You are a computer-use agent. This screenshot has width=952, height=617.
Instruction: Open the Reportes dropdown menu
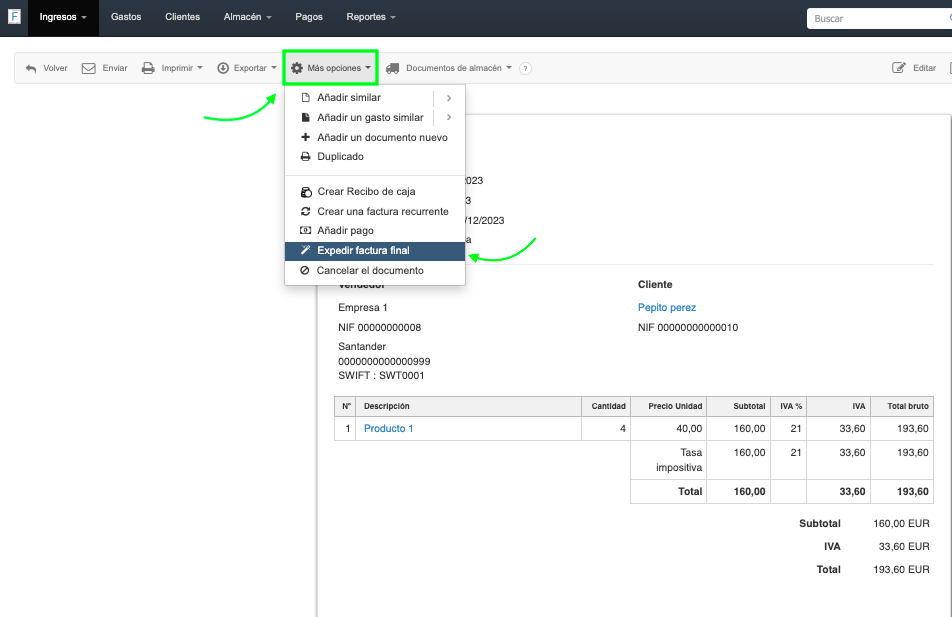[371, 17]
